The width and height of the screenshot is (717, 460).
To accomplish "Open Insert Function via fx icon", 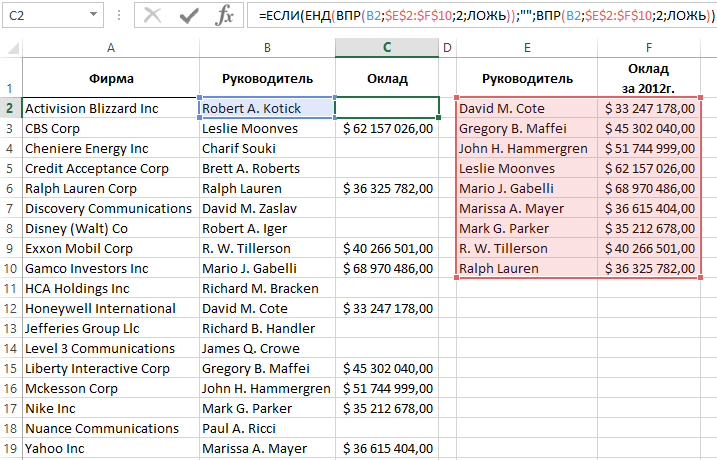I will tap(225, 15).
